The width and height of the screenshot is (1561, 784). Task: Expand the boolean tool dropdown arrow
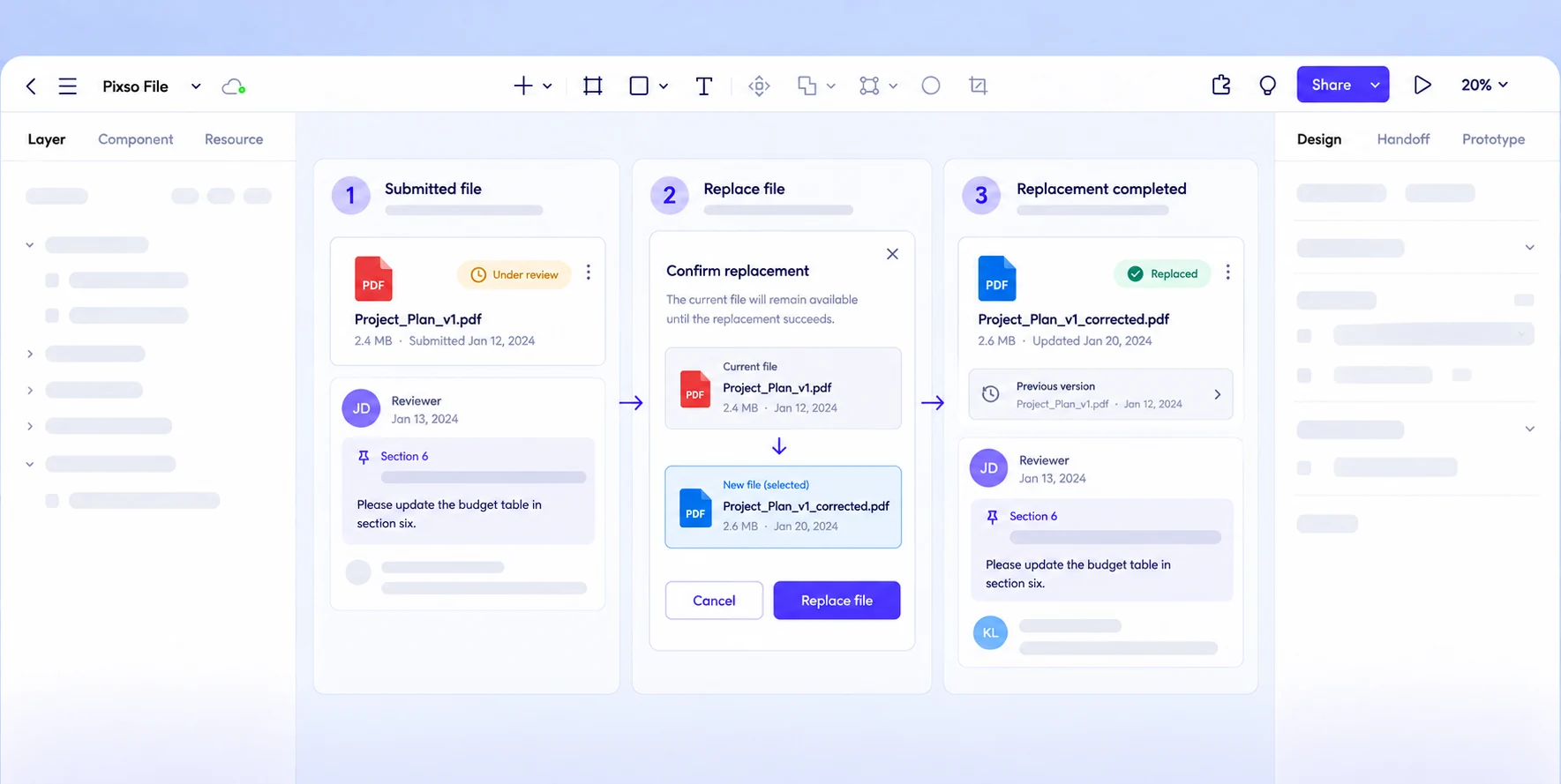click(830, 86)
